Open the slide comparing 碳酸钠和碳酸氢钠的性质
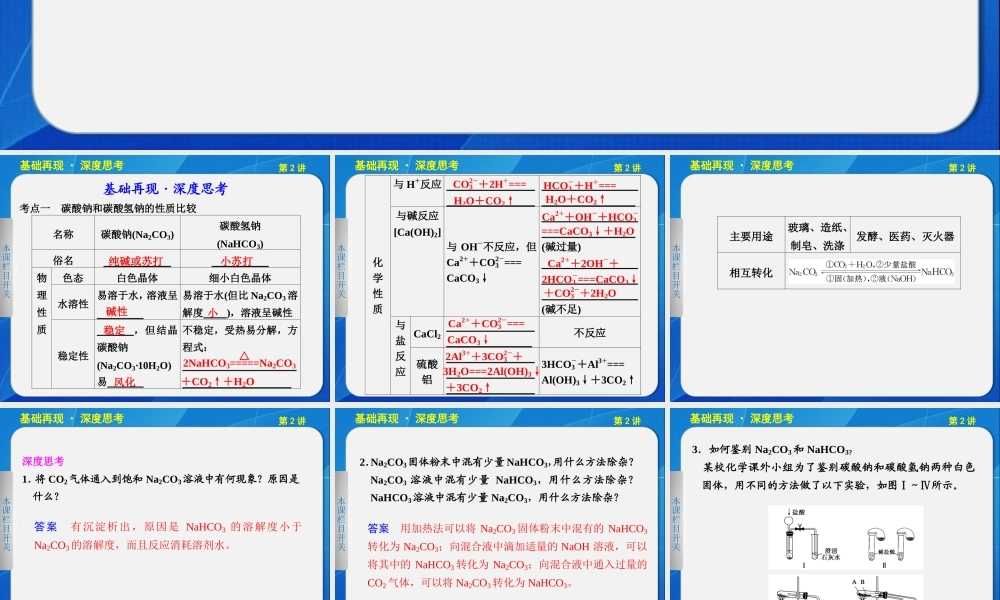 165,279
